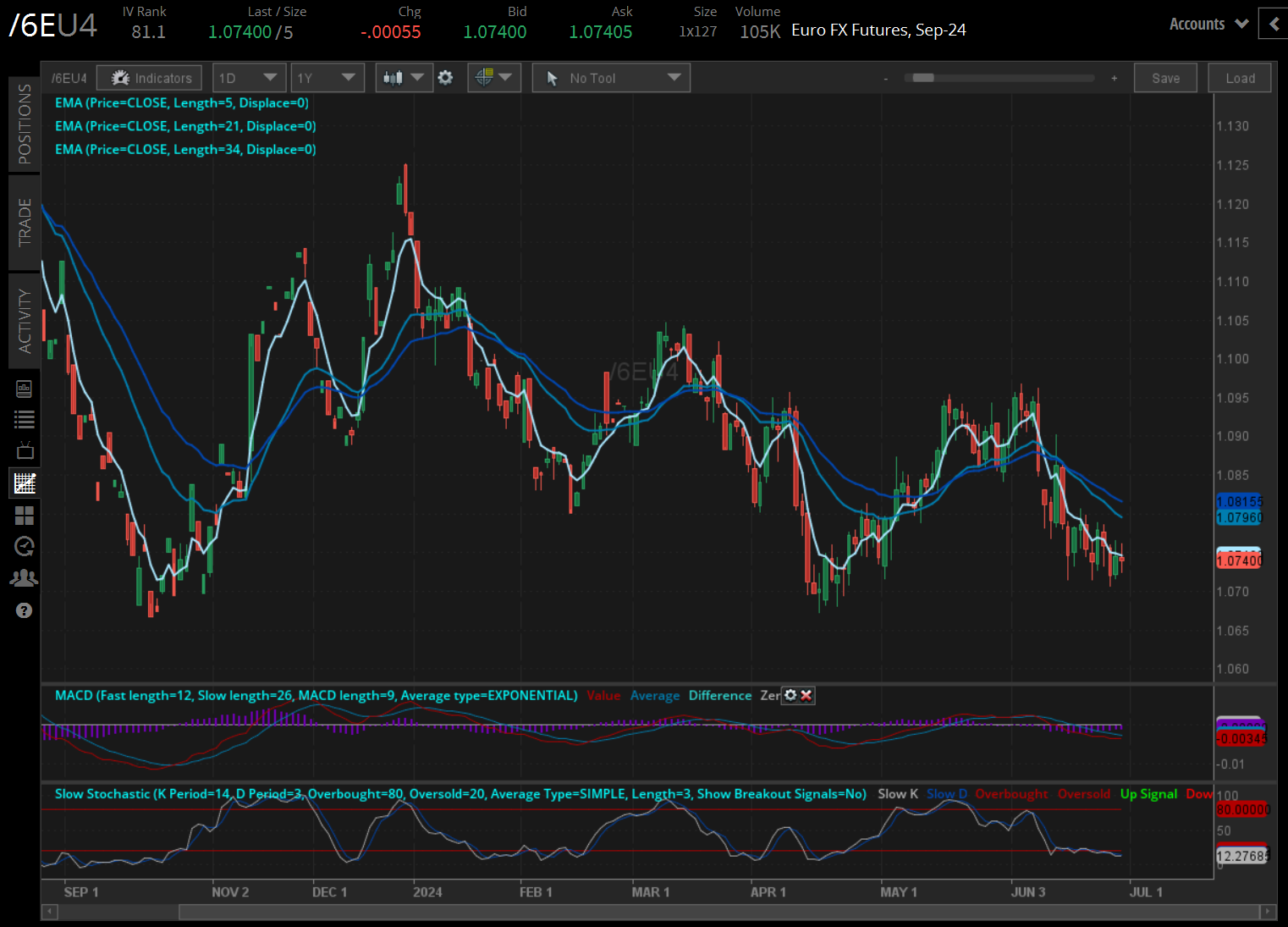The height and width of the screenshot is (927, 1288).
Task: Toggle the Slow K plot visibility
Action: click(x=897, y=794)
